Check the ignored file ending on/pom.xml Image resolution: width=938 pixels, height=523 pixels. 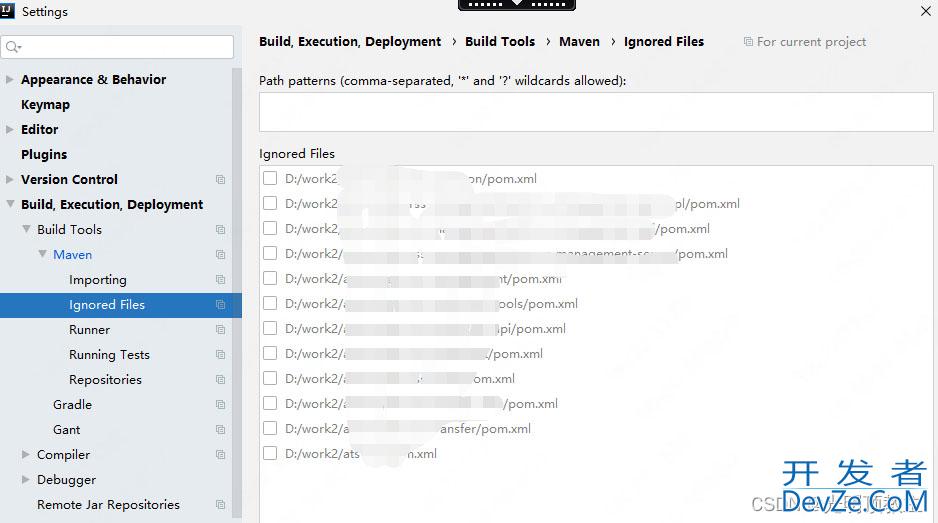(x=270, y=178)
